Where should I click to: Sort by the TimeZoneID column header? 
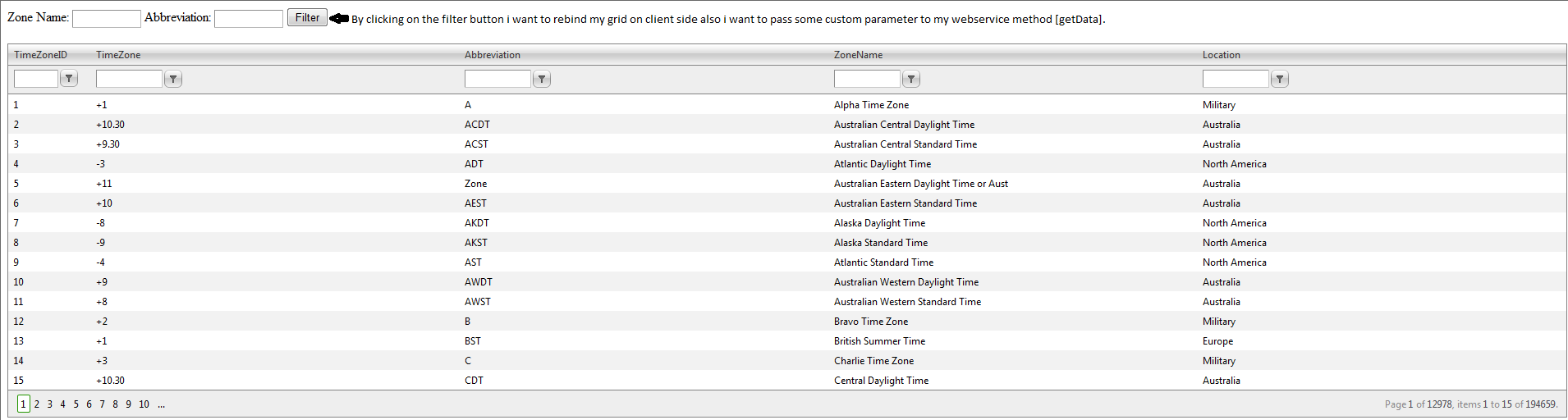[x=40, y=55]
